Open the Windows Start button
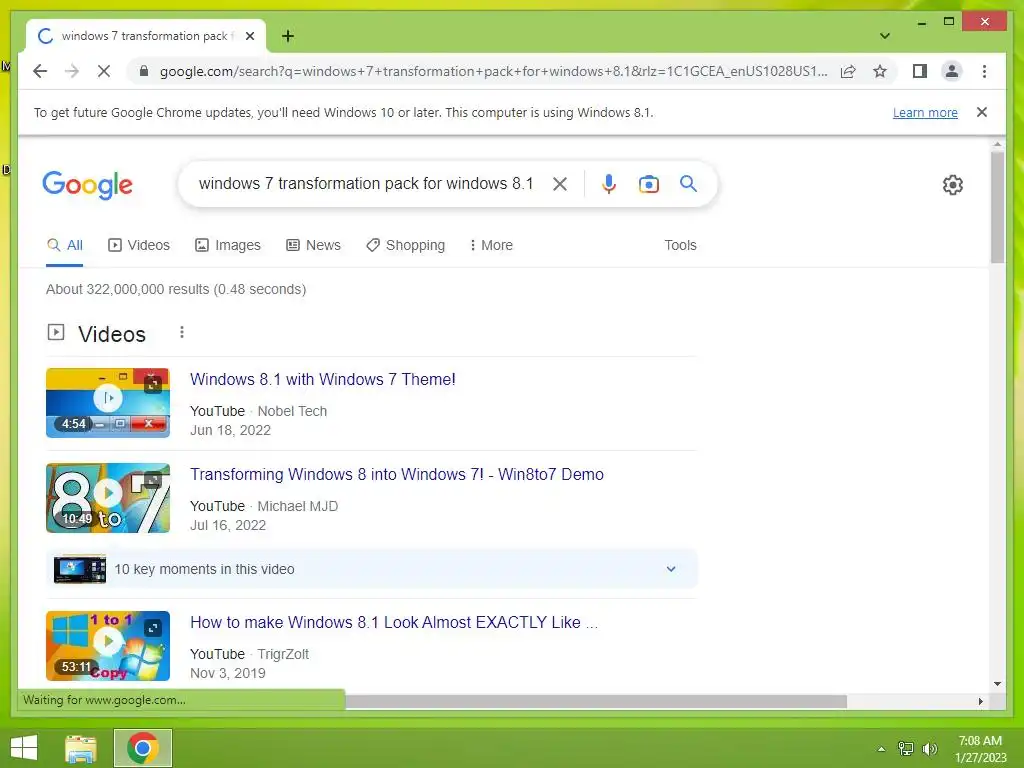 point(24,748)
